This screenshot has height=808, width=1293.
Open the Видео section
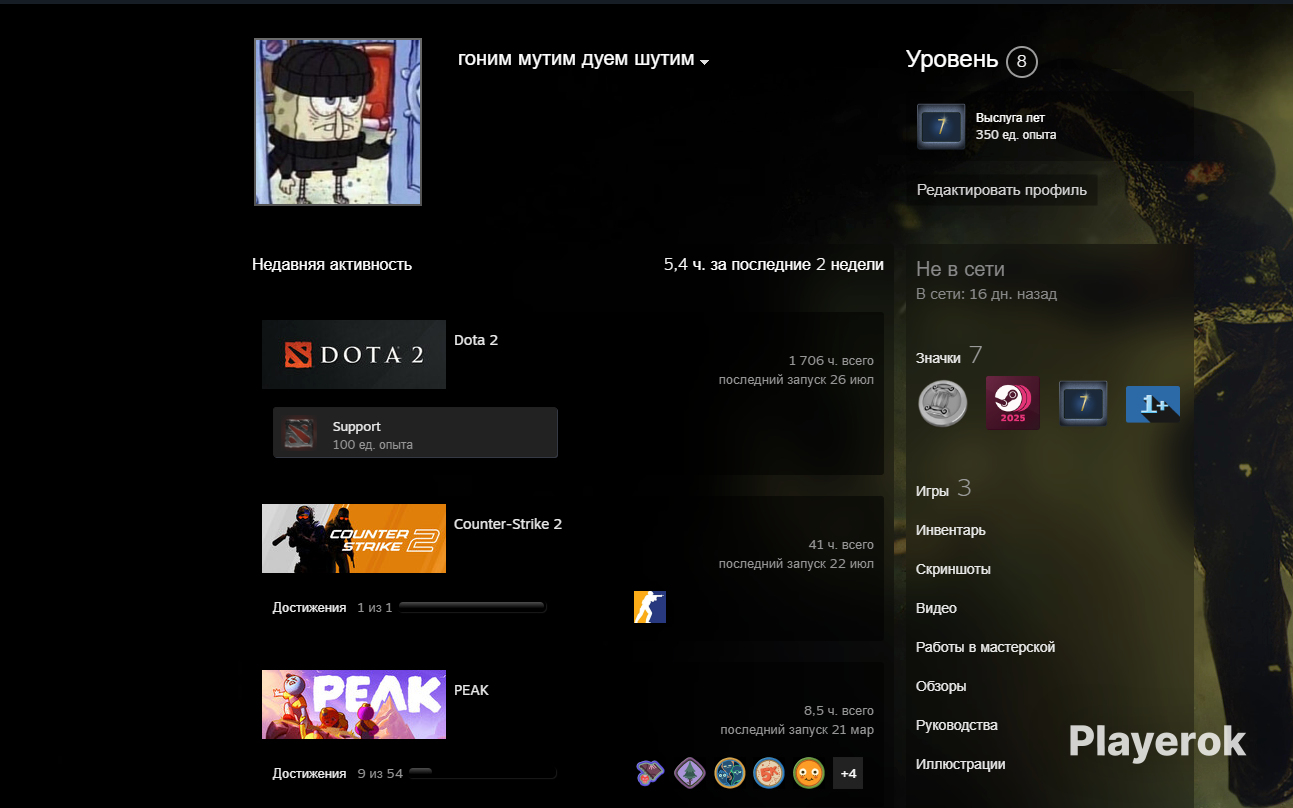[936, 608]
